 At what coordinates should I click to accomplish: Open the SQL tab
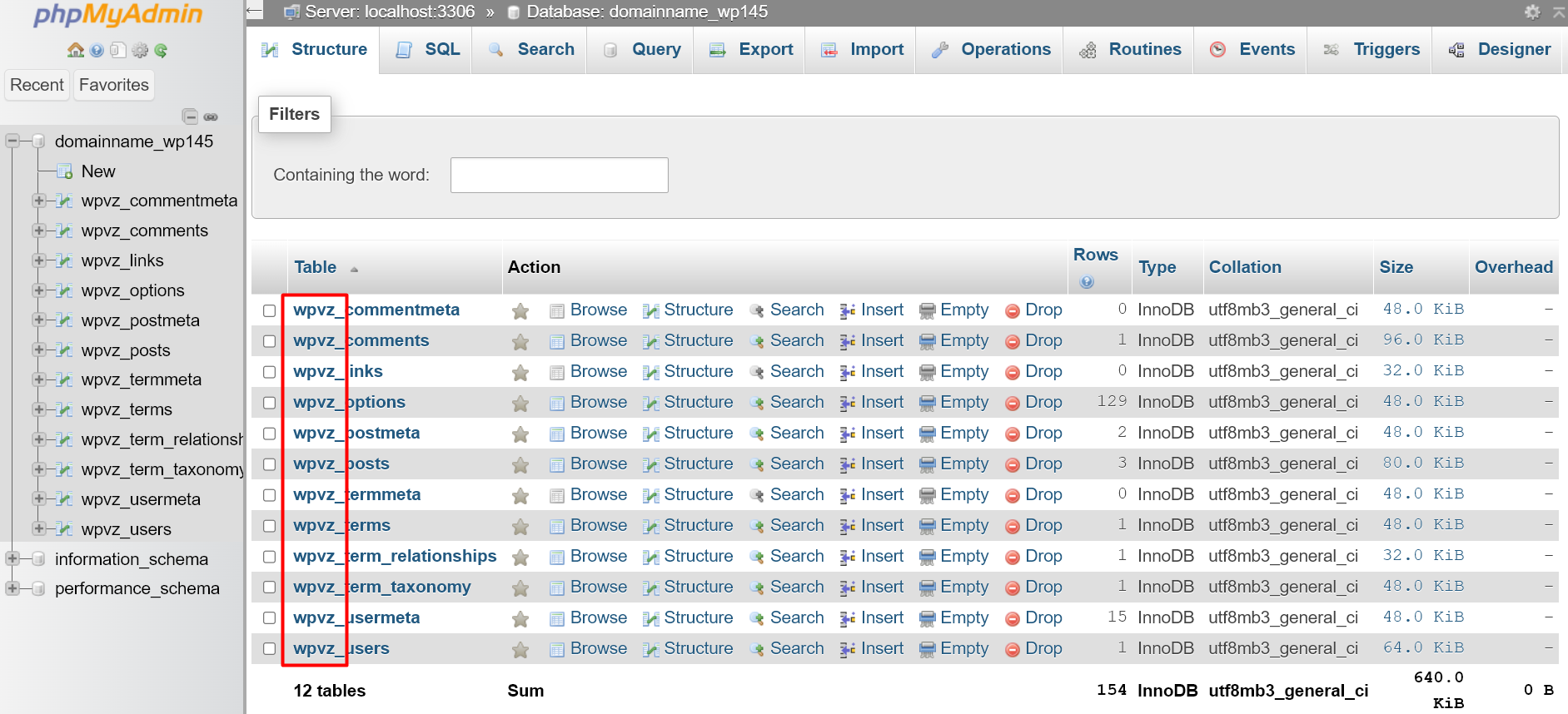point(426,50)
